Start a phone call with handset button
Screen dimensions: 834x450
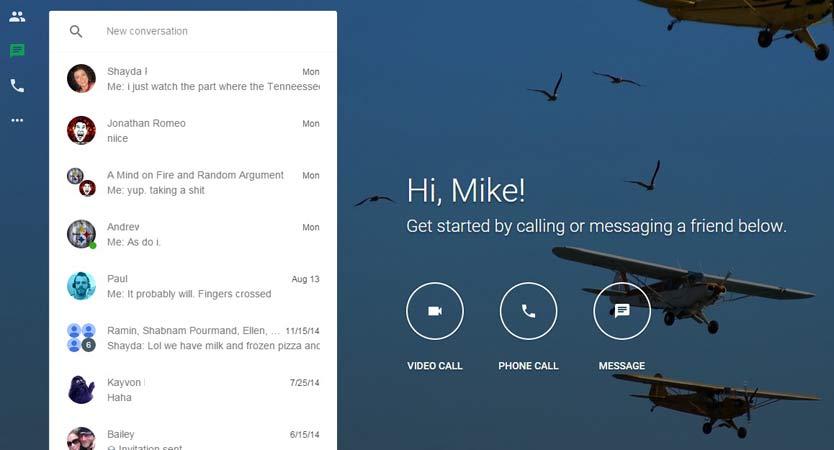coord(528,311)
